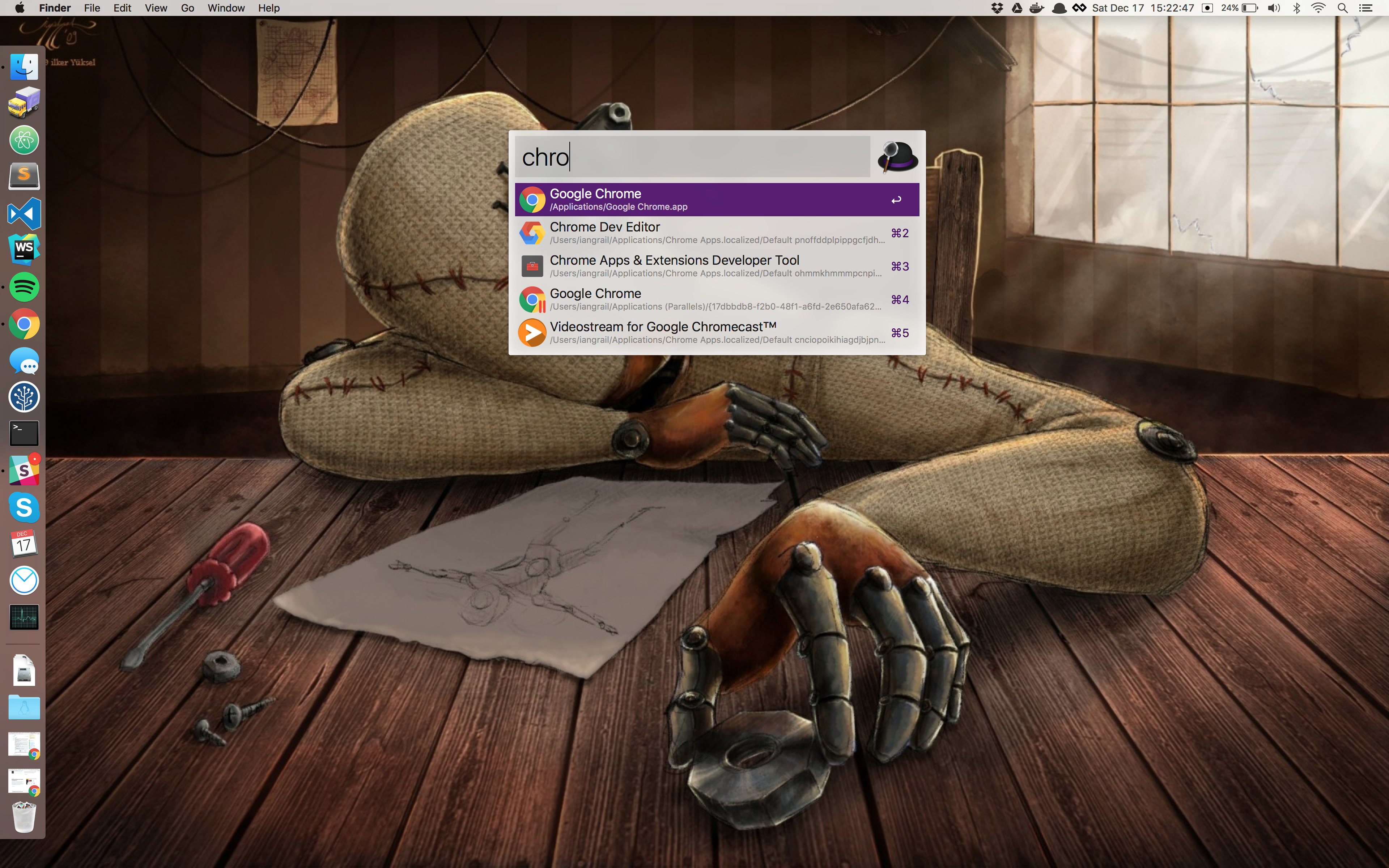Open the blue chat bubbles app in dock

pyautogui.click(x=24, y=362)
